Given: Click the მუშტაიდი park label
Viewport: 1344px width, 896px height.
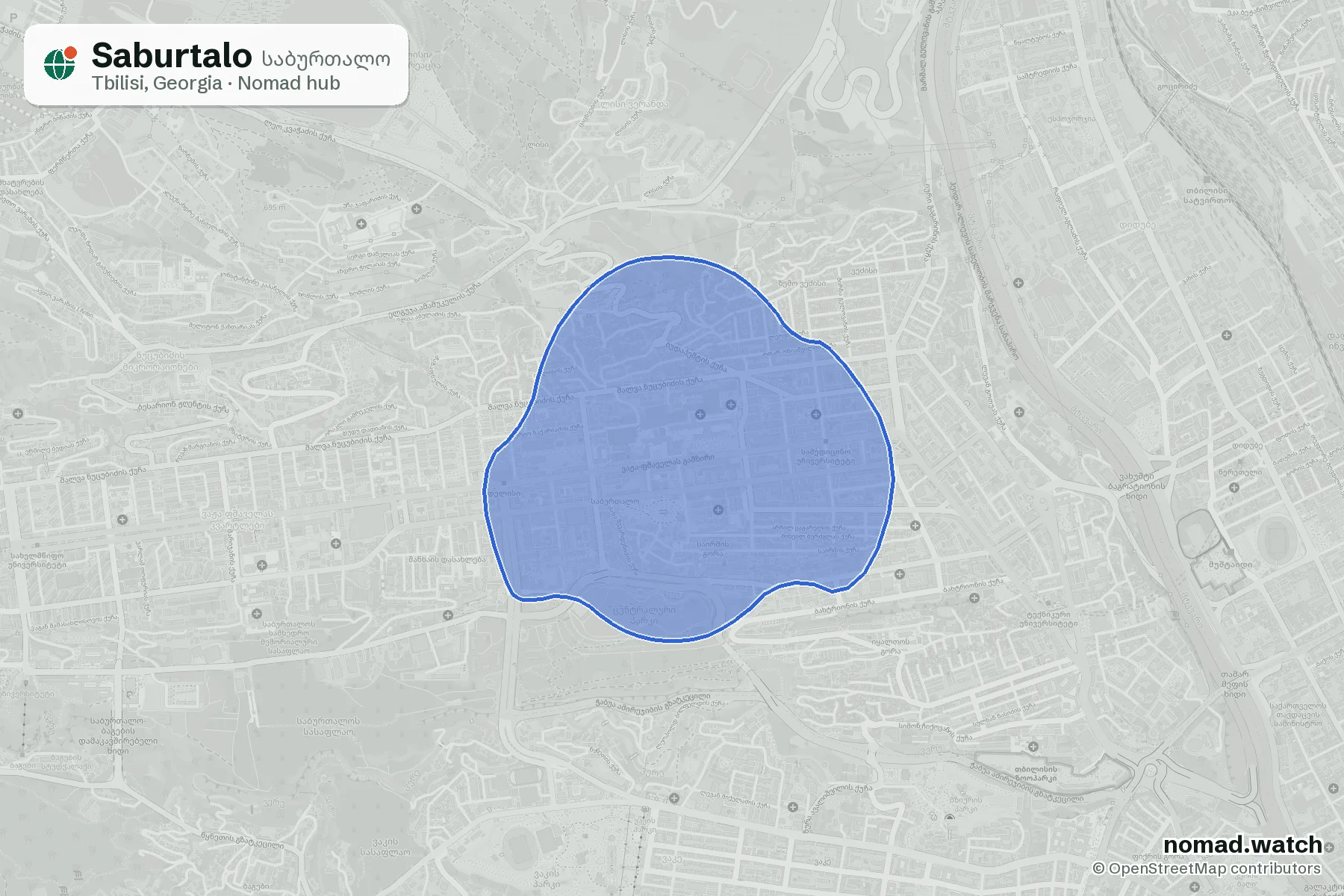Looking at the screenshot, I should 1231,564.
